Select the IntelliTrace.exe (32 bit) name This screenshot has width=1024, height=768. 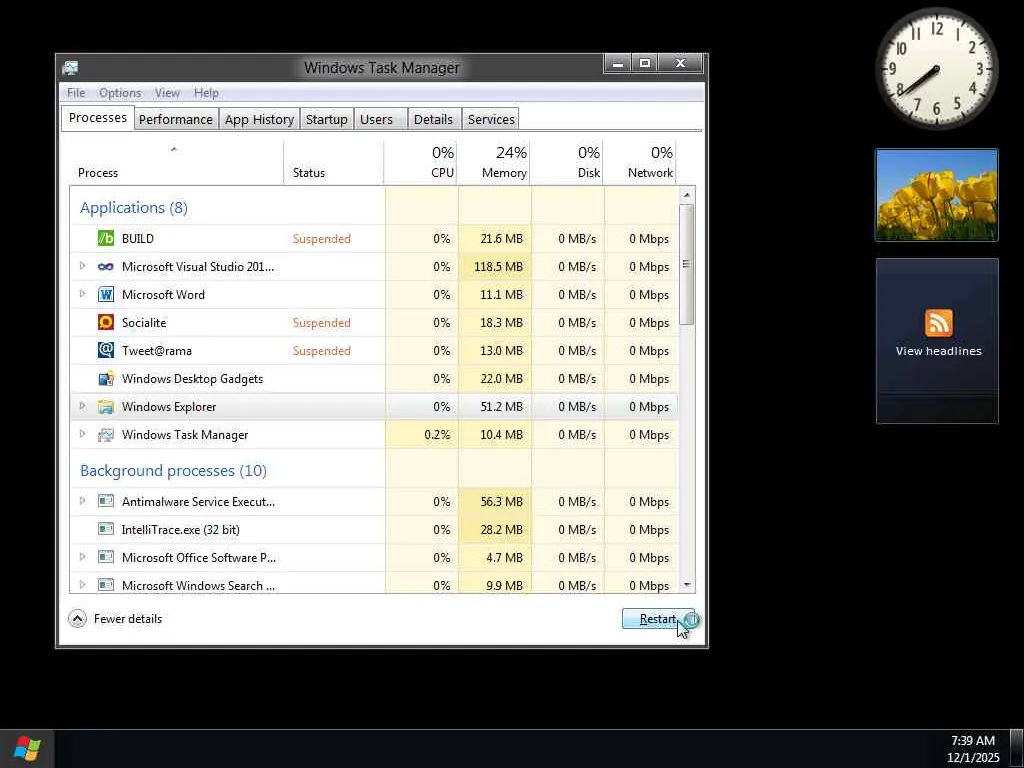(180, 530)
